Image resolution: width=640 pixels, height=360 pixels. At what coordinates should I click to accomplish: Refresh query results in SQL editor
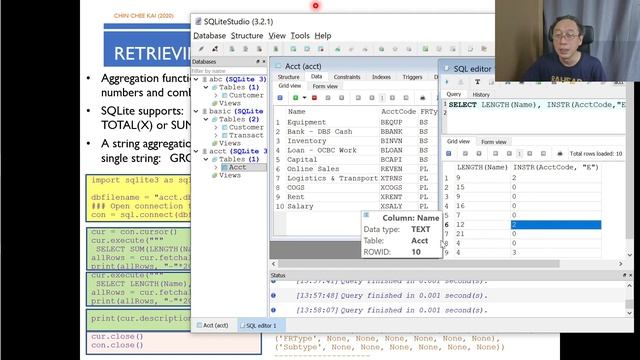(449, 153)
